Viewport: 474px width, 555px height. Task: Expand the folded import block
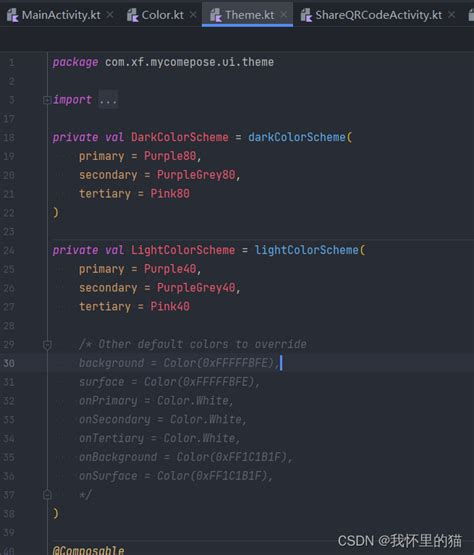click(47, 100)
